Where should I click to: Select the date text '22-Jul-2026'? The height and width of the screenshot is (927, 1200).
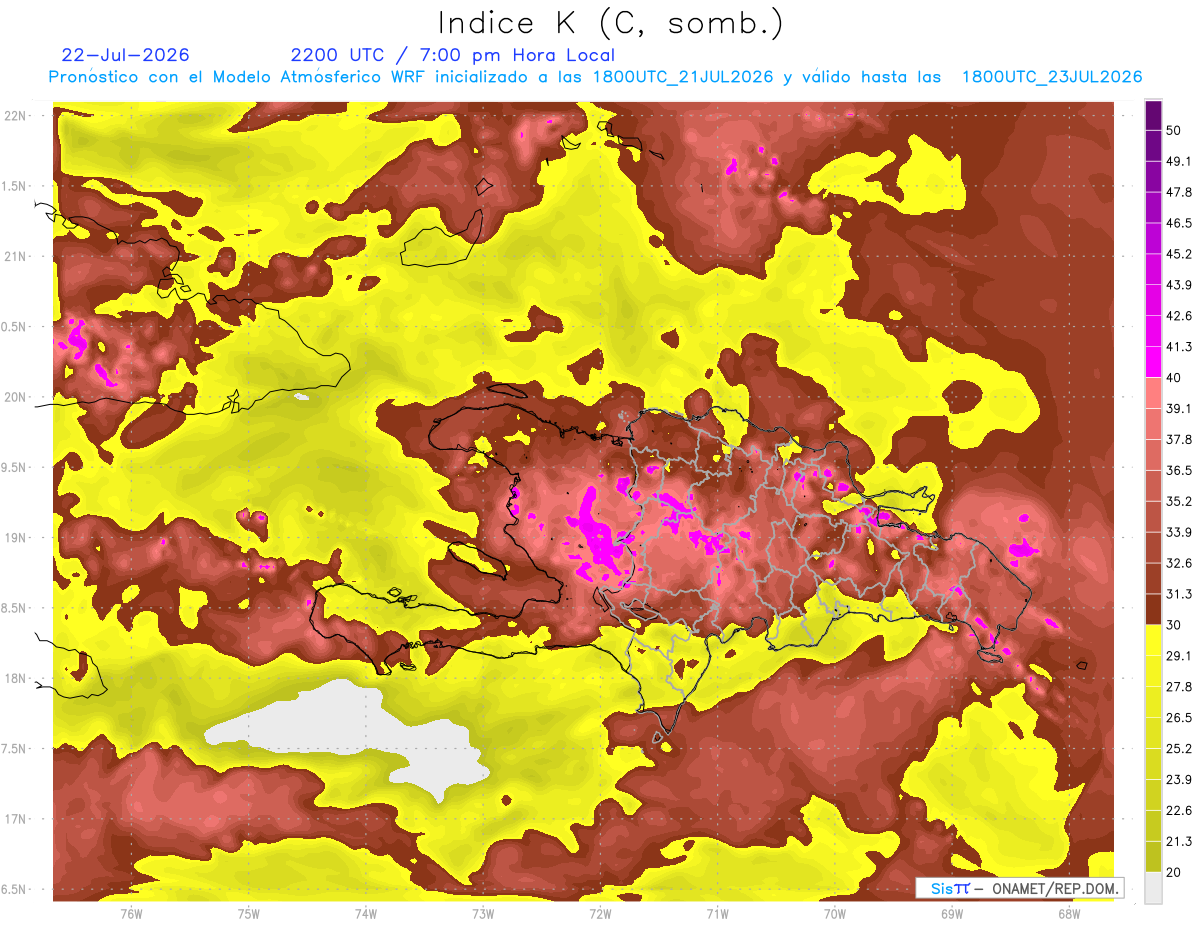125,55
